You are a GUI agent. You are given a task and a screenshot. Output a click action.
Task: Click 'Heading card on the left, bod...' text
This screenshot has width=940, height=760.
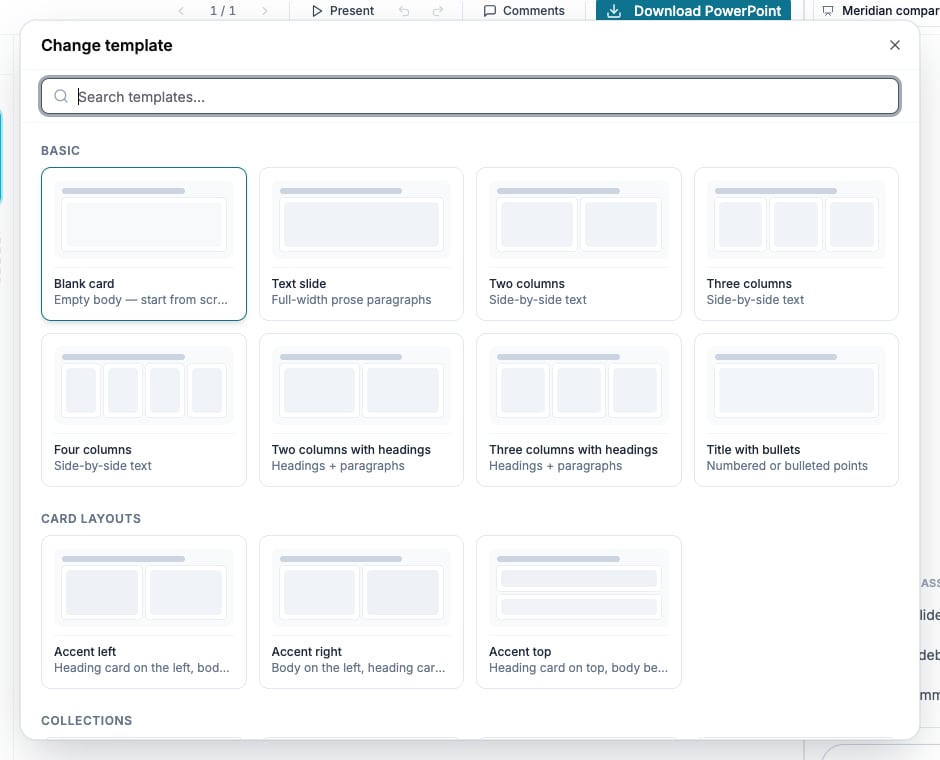click(141, 668)
